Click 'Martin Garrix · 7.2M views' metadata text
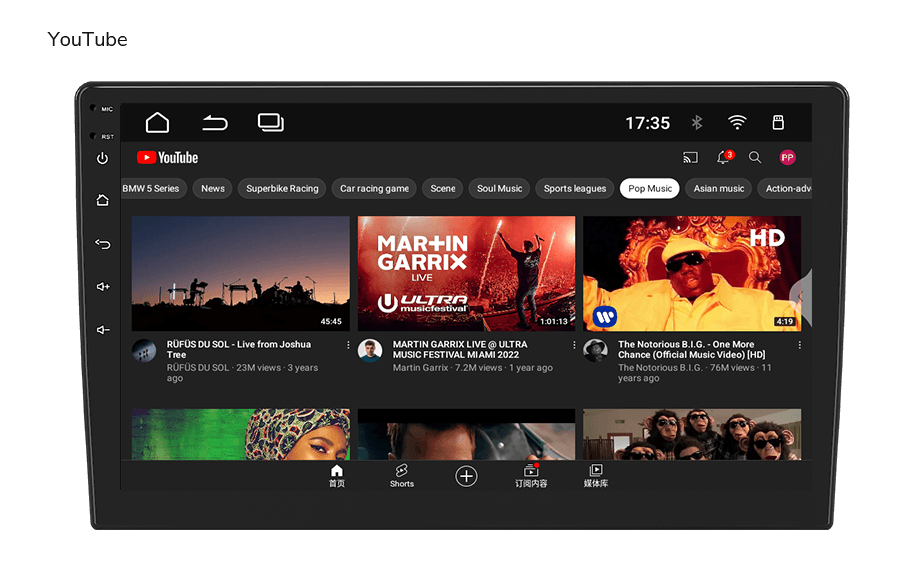 pyautogui.click(x=473, y=368)
